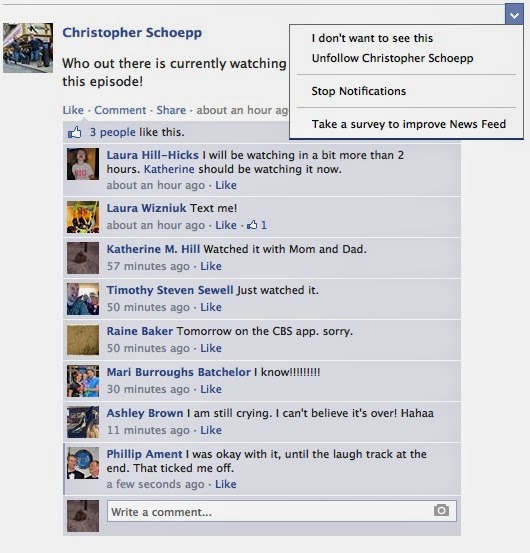530x553 pixels.
Task: Open Christopher Schoepp's profile picture
Action: 28,48
